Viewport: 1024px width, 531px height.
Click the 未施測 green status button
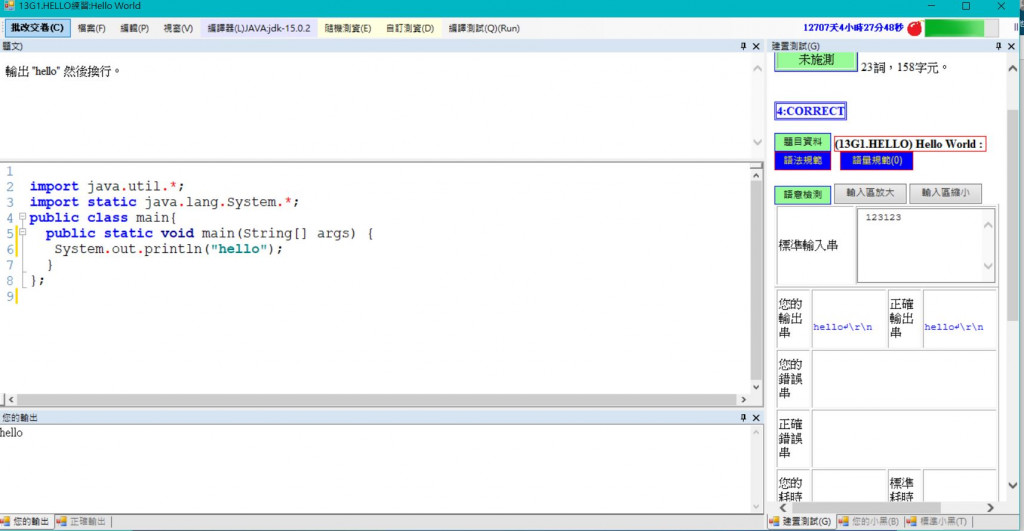click(x=816, y=61)
